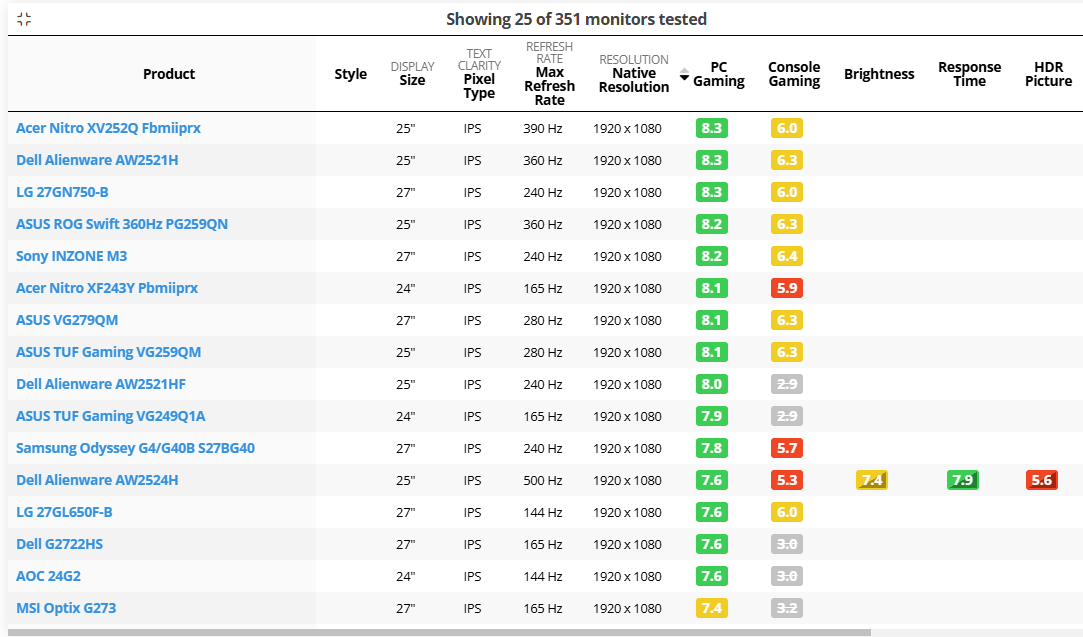Sort by Max Refresh Rate column header
The height and width of the screenshot is (637, 1083).
549,86
